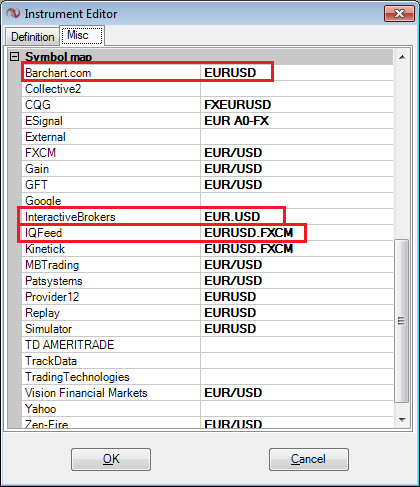Switch to the Definition tab
This screenshot has height=487, width=420.
coord(32,37)
